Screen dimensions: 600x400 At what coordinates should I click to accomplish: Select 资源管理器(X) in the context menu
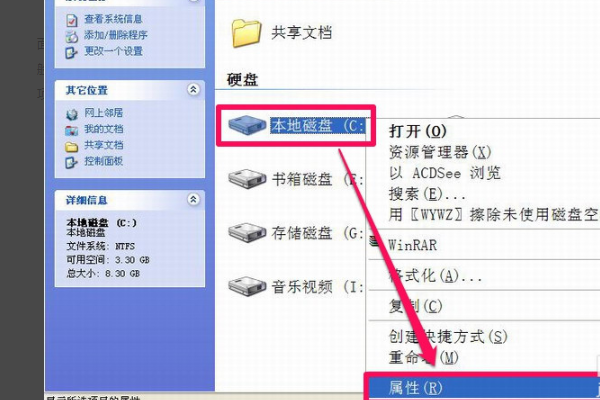point(440,152)
